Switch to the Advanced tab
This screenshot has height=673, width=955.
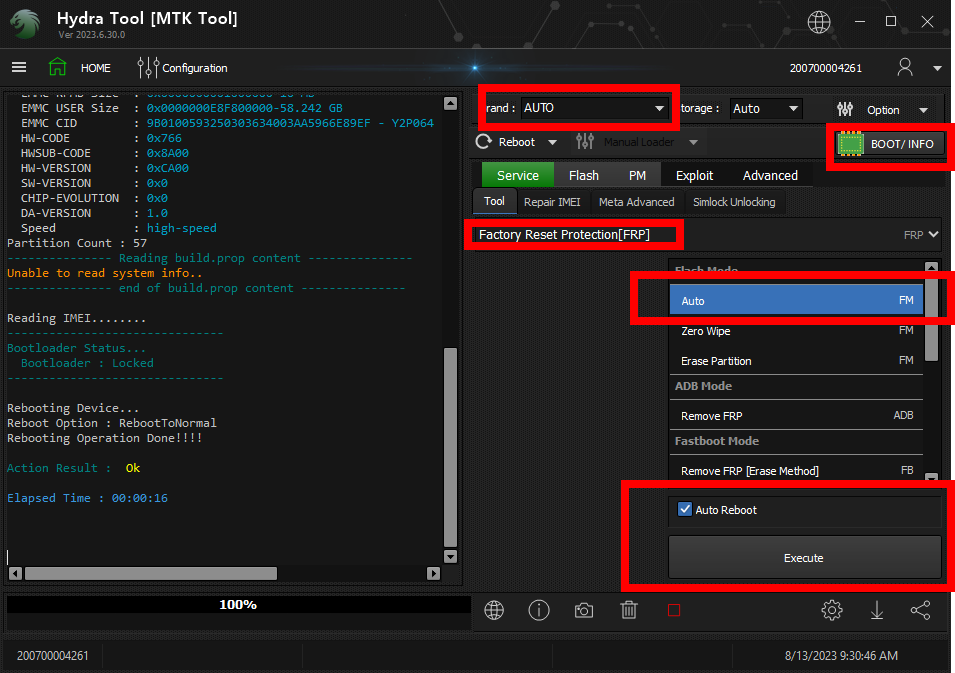[770, 175]
